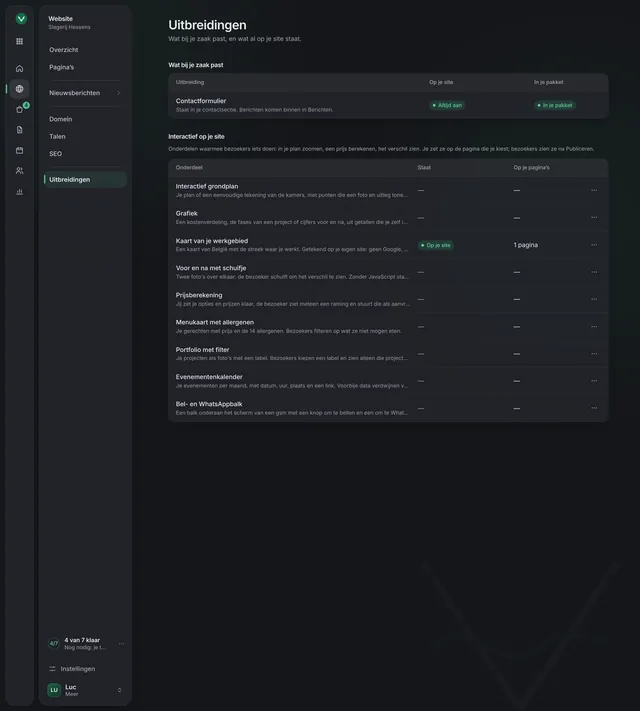The width and height of the screenshot is (640, 711).
Task: Open options menu for Grafiek row
Action: pyautogui.click(x=594, y=218)
